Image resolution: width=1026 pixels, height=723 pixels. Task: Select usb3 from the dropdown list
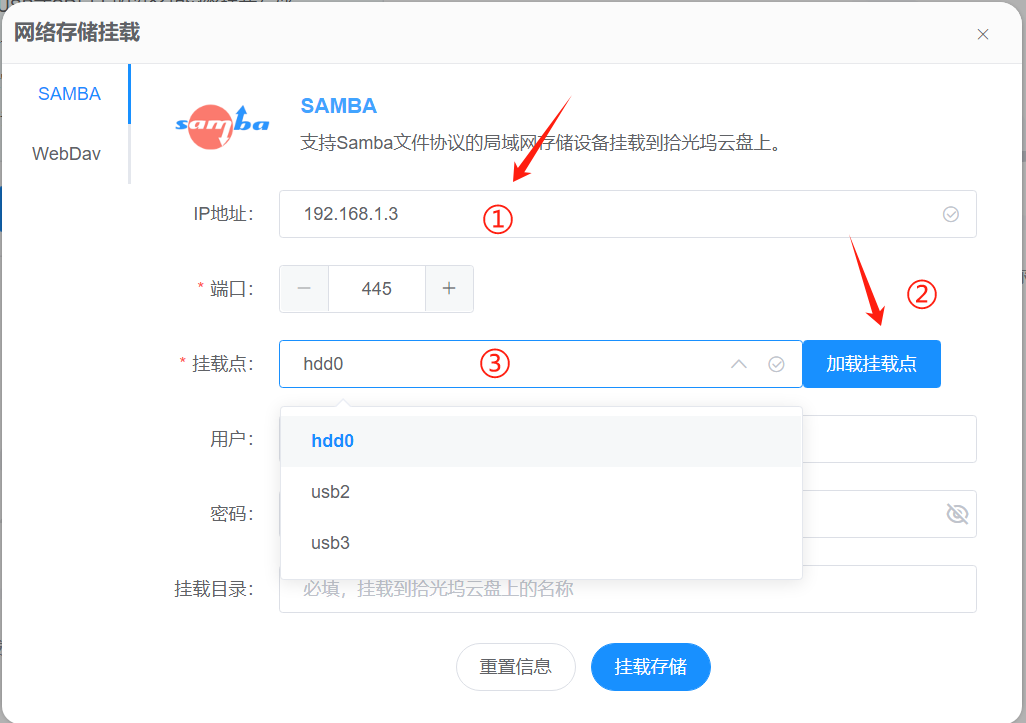[x=541, y=543]
